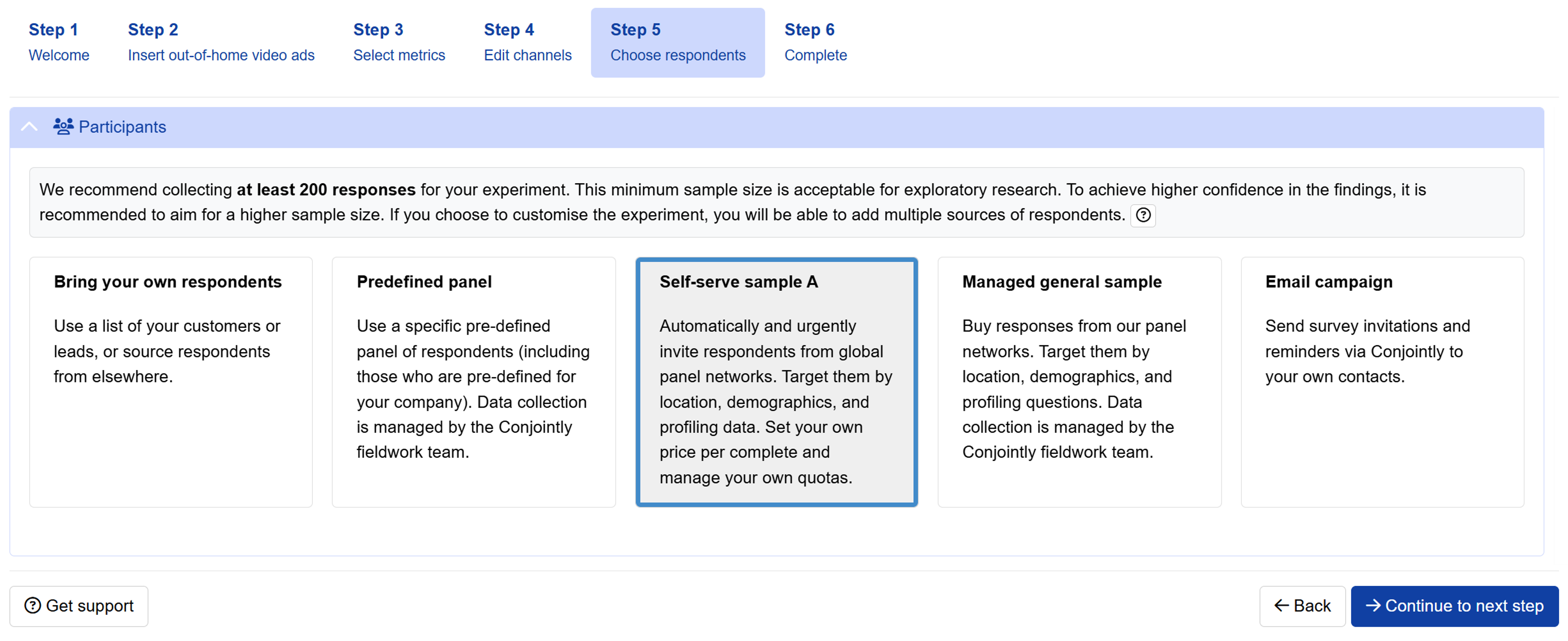Switch to Step 3 Select metrics
The height and width of the screenshot is (641, 1568).
(x=399, y=43)
